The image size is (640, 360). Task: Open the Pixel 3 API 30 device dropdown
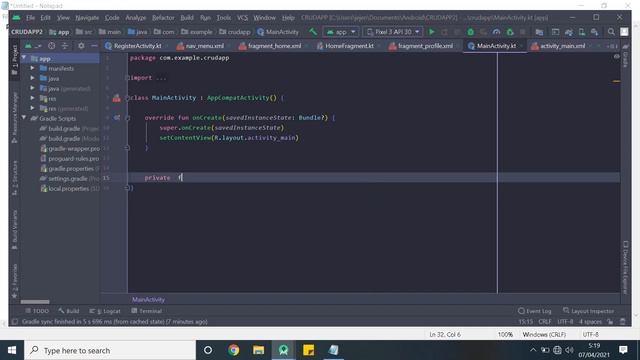click(x=393, y=31)
